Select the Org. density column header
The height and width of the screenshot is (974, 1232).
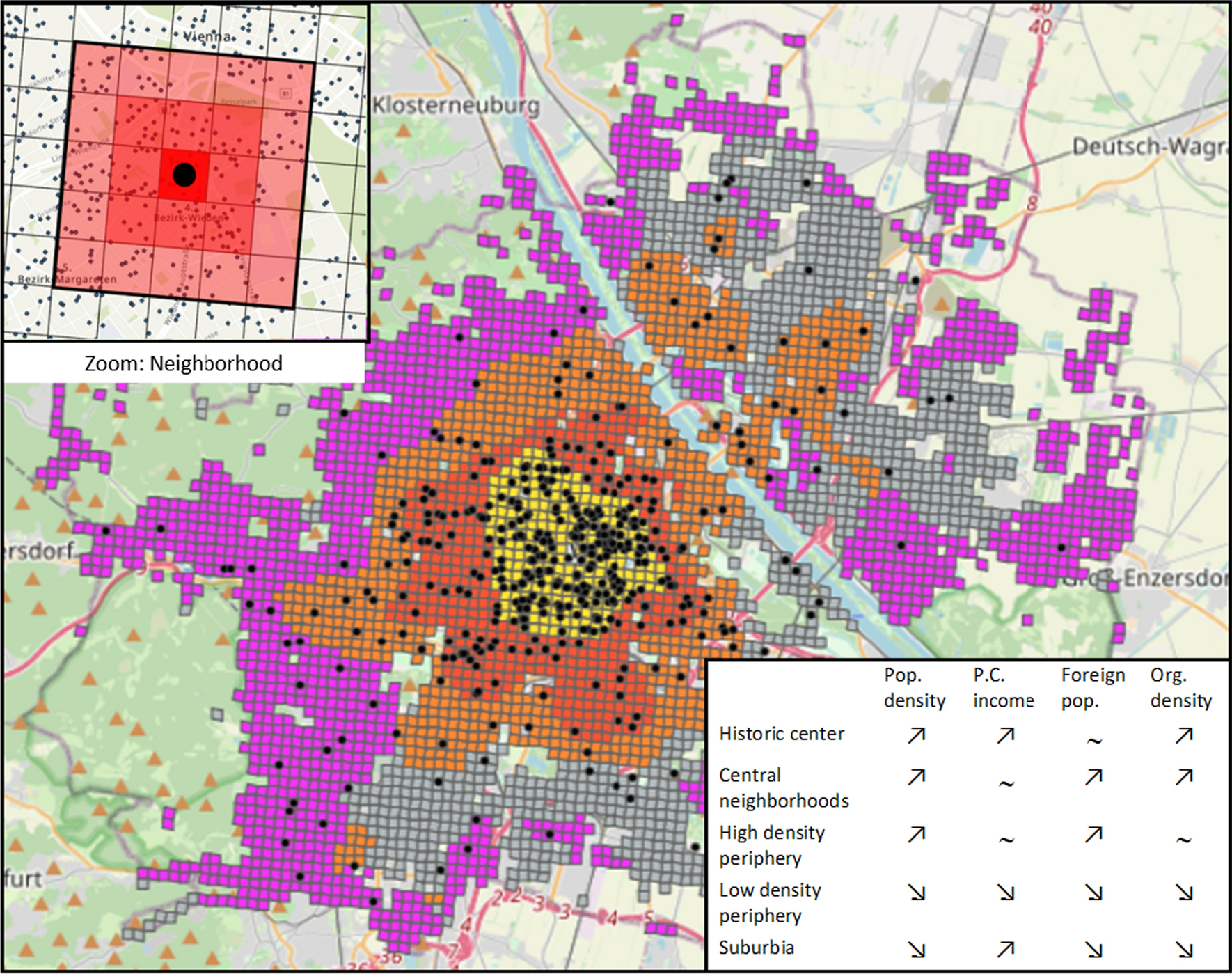coord(1180,688)
